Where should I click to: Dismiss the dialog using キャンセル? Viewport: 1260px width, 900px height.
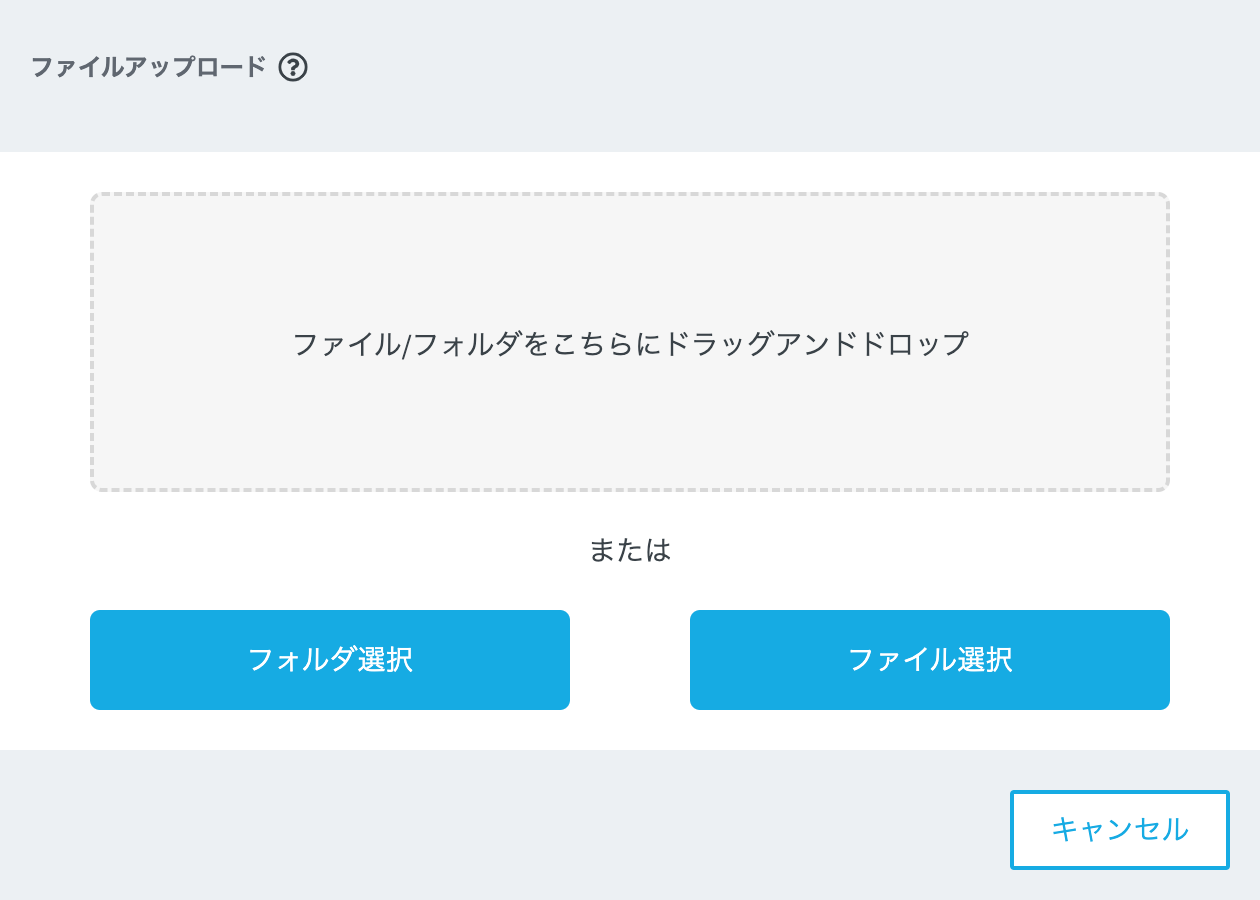[x=1119, y=830]
